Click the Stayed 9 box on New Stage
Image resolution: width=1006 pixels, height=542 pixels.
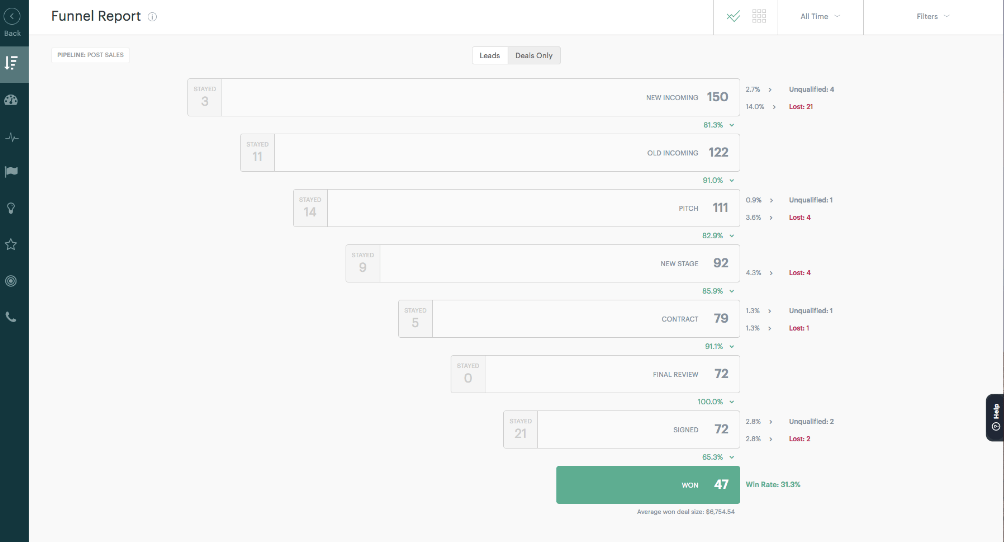pyautogui.click(x=363, y=264)
